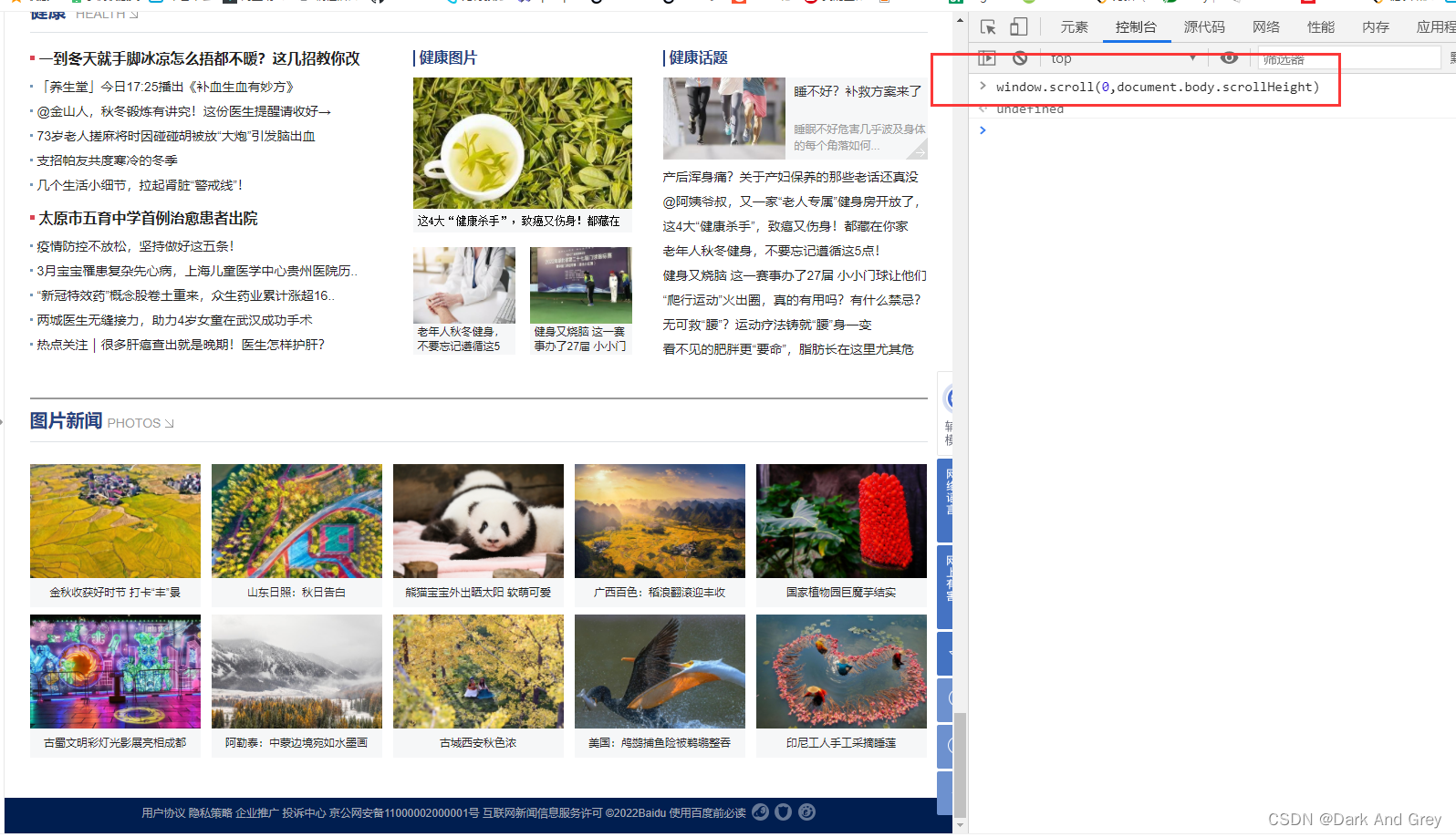
Task: Click the window.scroll command console entry
Action: [x=1158, y=88]
